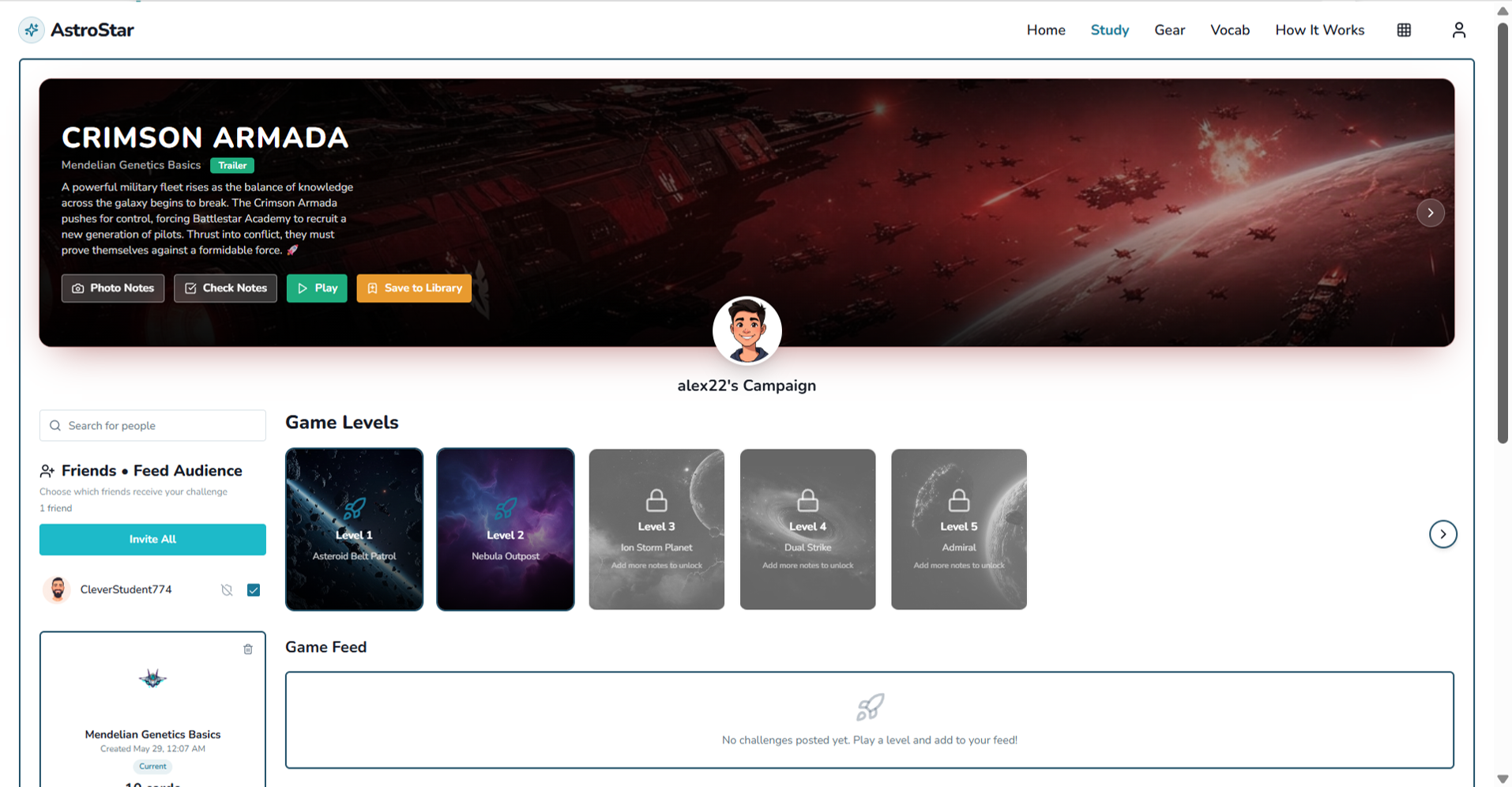The image size is (1512, 787).
Task: Click the add-friend icon beside Friends heading
Action: tap(47, 471)
